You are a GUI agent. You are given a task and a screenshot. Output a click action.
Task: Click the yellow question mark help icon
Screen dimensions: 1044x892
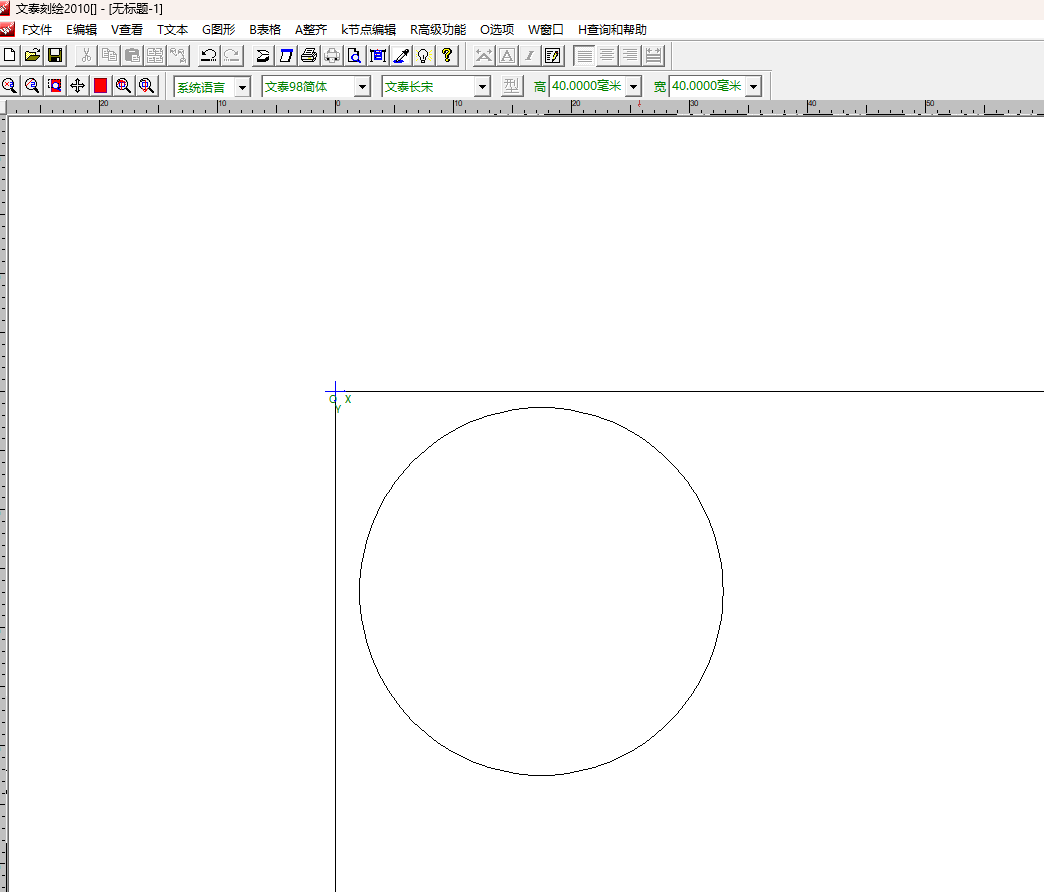(x=447, y=55)
